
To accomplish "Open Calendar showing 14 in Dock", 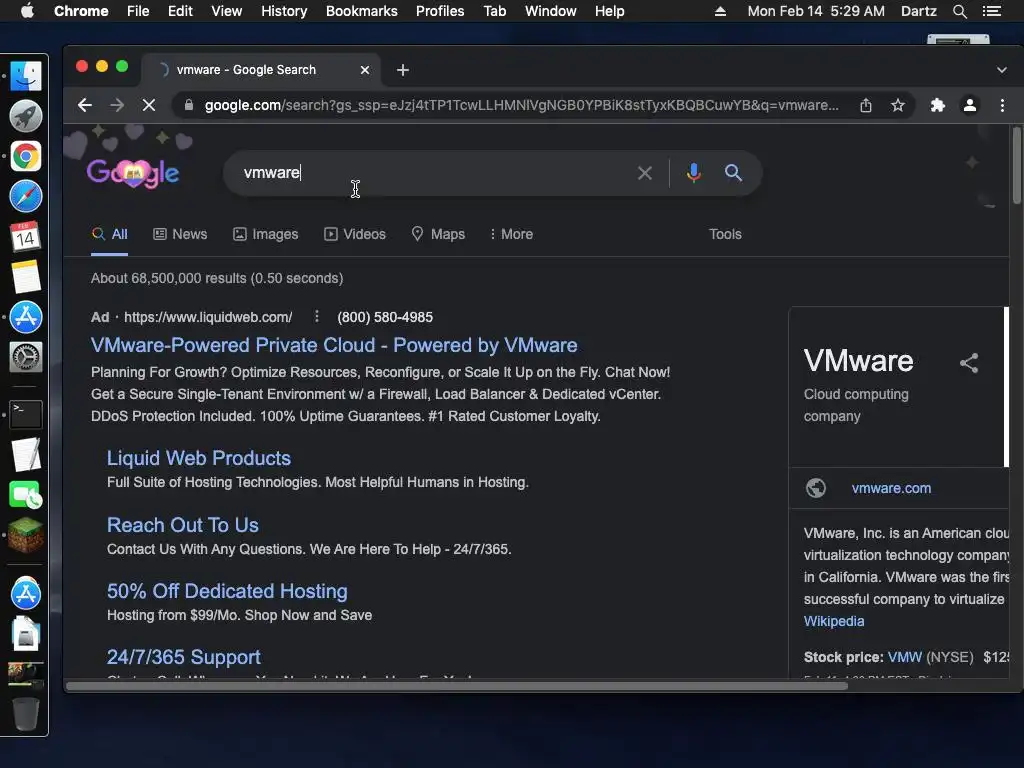I will (x=25, y=236).
